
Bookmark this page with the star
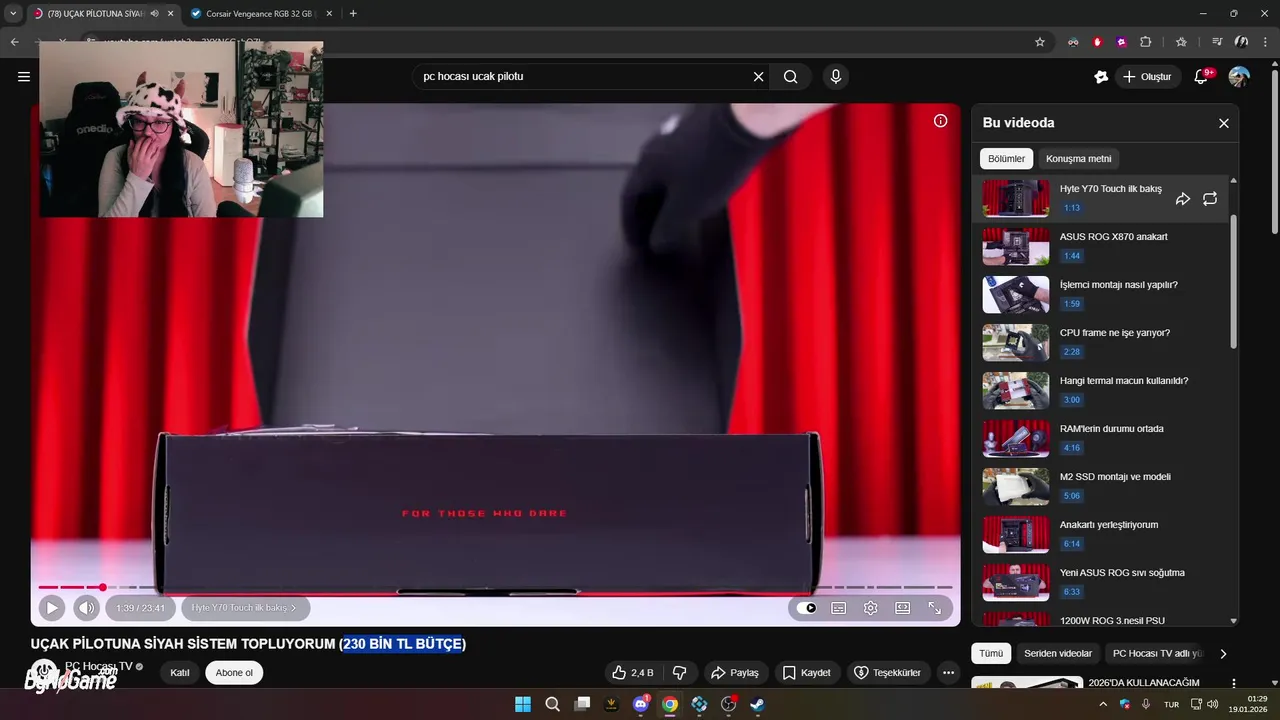[1040, 42]
